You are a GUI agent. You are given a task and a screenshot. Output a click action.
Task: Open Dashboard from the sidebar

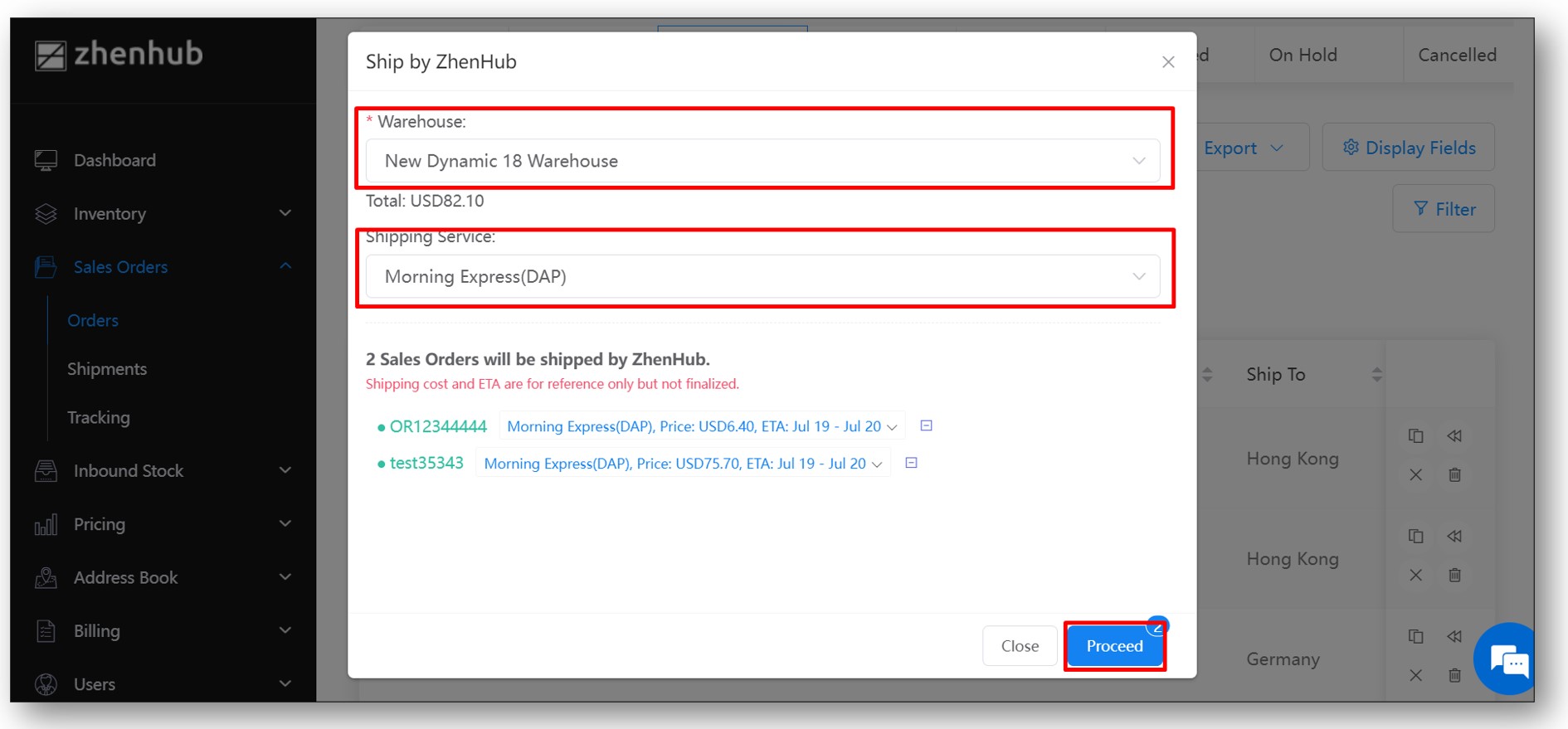tap(114, 160)
